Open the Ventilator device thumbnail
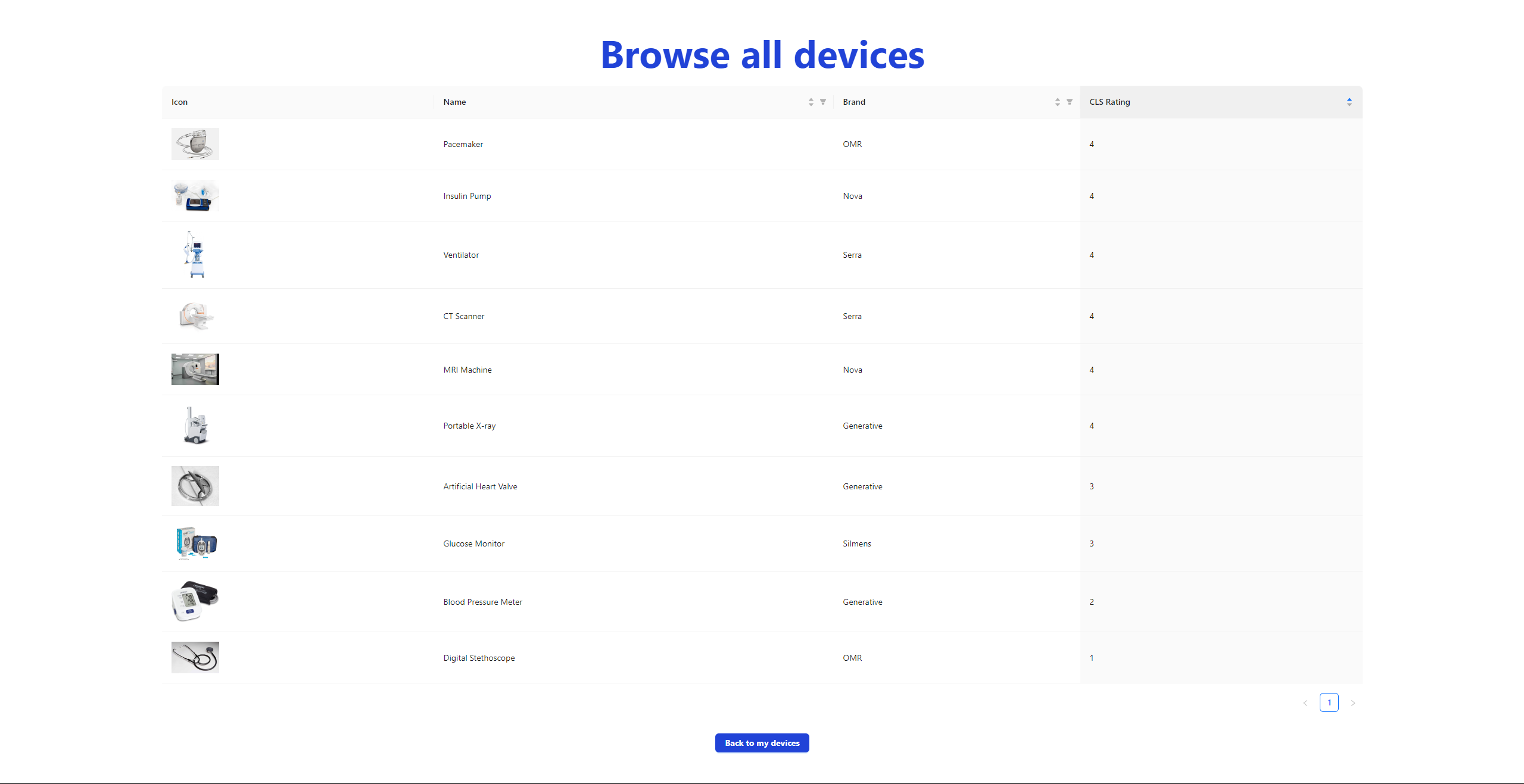The height and width of the screenshot is (784, 1524). 195,255
